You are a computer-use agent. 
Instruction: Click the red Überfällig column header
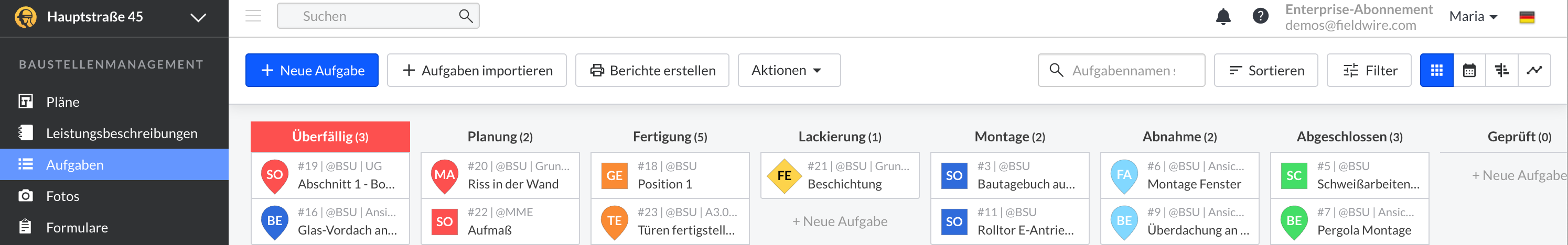(330, 137)
